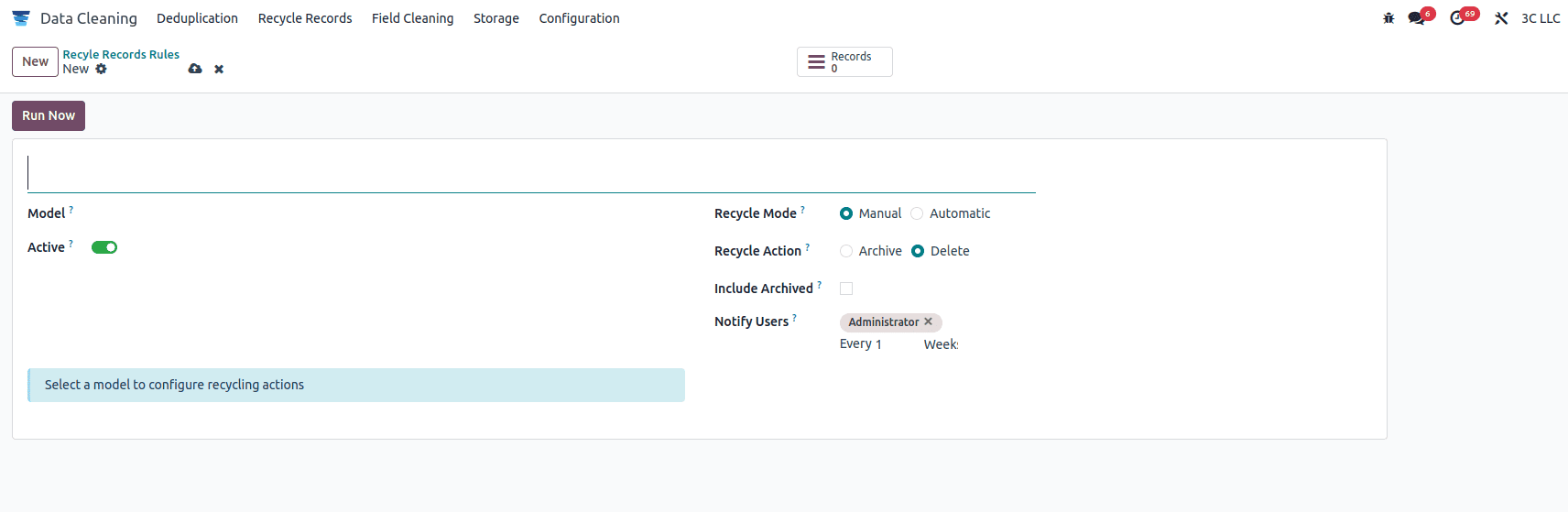The image size is (1568, 512).
Task: Check the Include Archived checkbox
Action: click(x=846, y=289)
